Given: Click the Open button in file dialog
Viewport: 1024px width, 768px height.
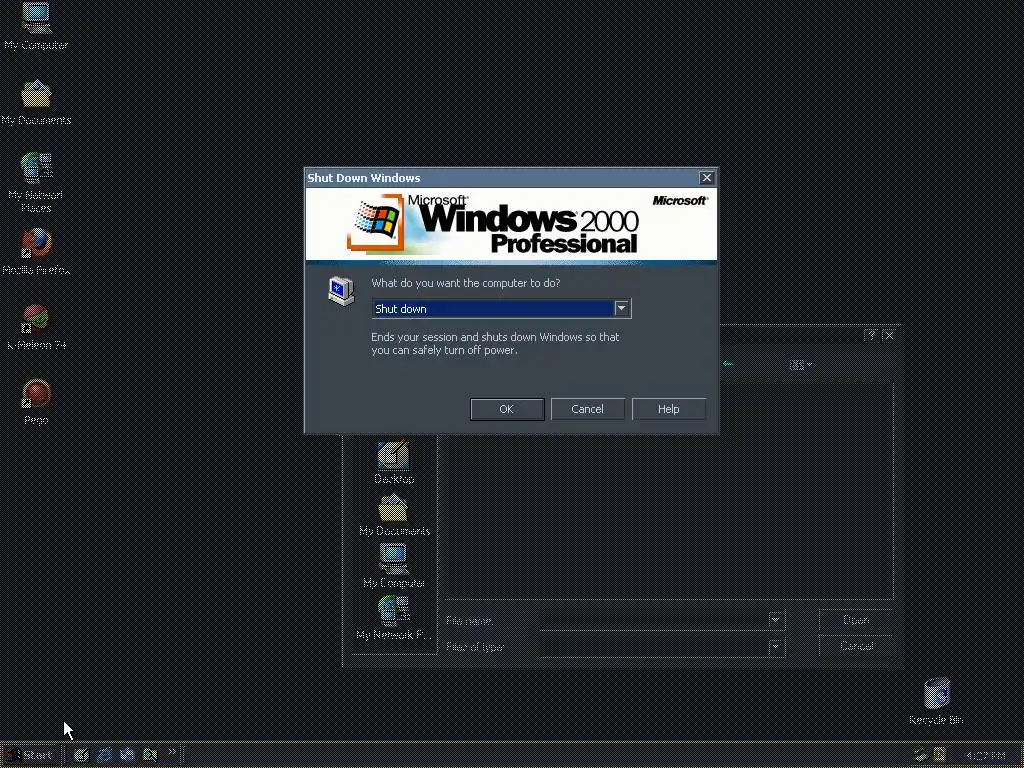Looking at the screenshot, I should pos(856,620).
